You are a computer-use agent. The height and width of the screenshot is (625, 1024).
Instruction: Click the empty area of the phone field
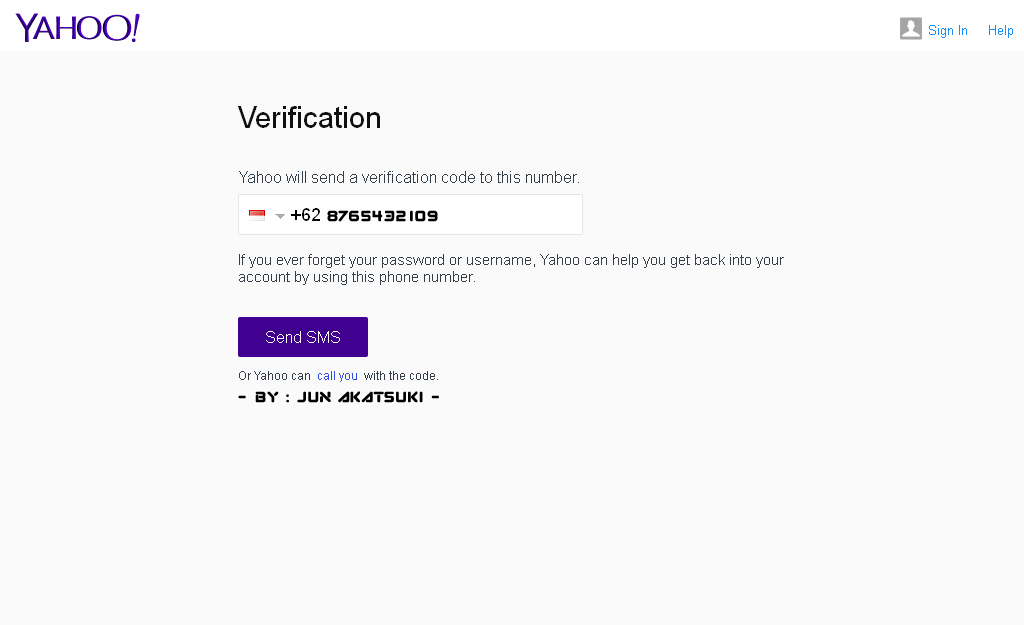click(x=509, y=215)
